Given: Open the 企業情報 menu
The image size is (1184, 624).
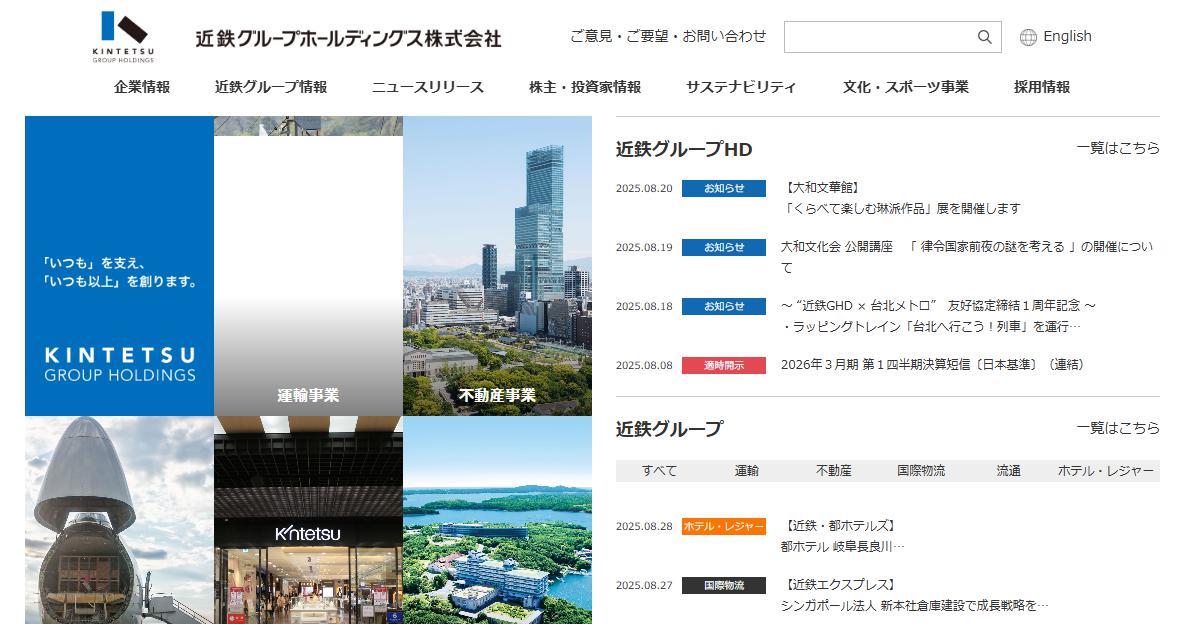Looking at the screenshot, I should 142,87.
